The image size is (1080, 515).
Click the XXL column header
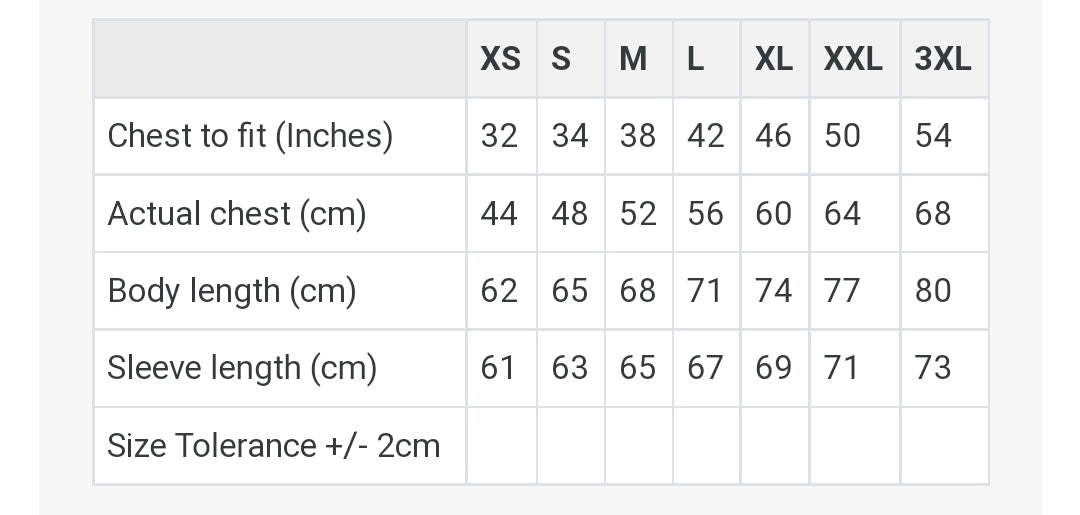(x=853, y=59)
